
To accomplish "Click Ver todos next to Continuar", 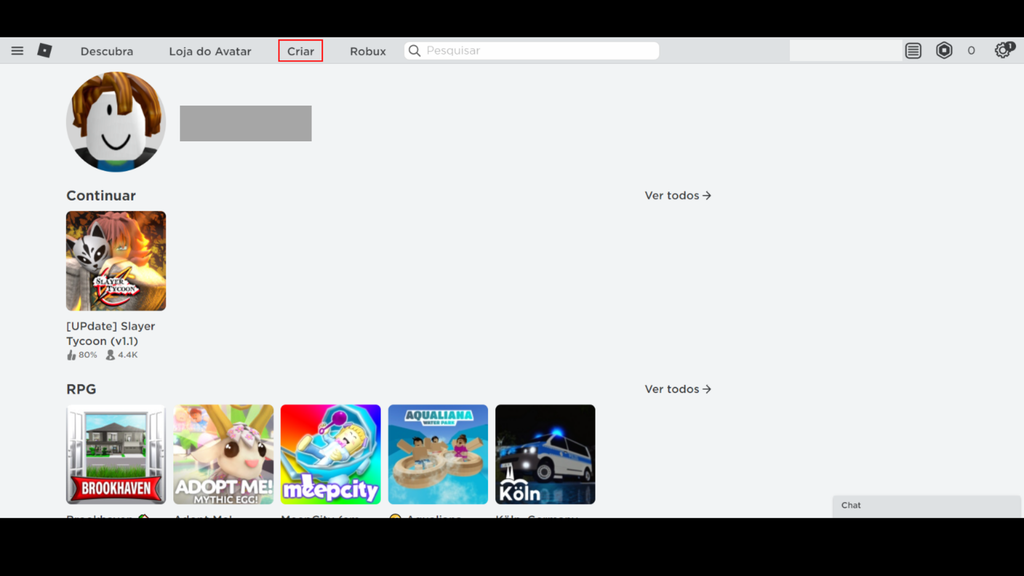I will click(678, 195).
